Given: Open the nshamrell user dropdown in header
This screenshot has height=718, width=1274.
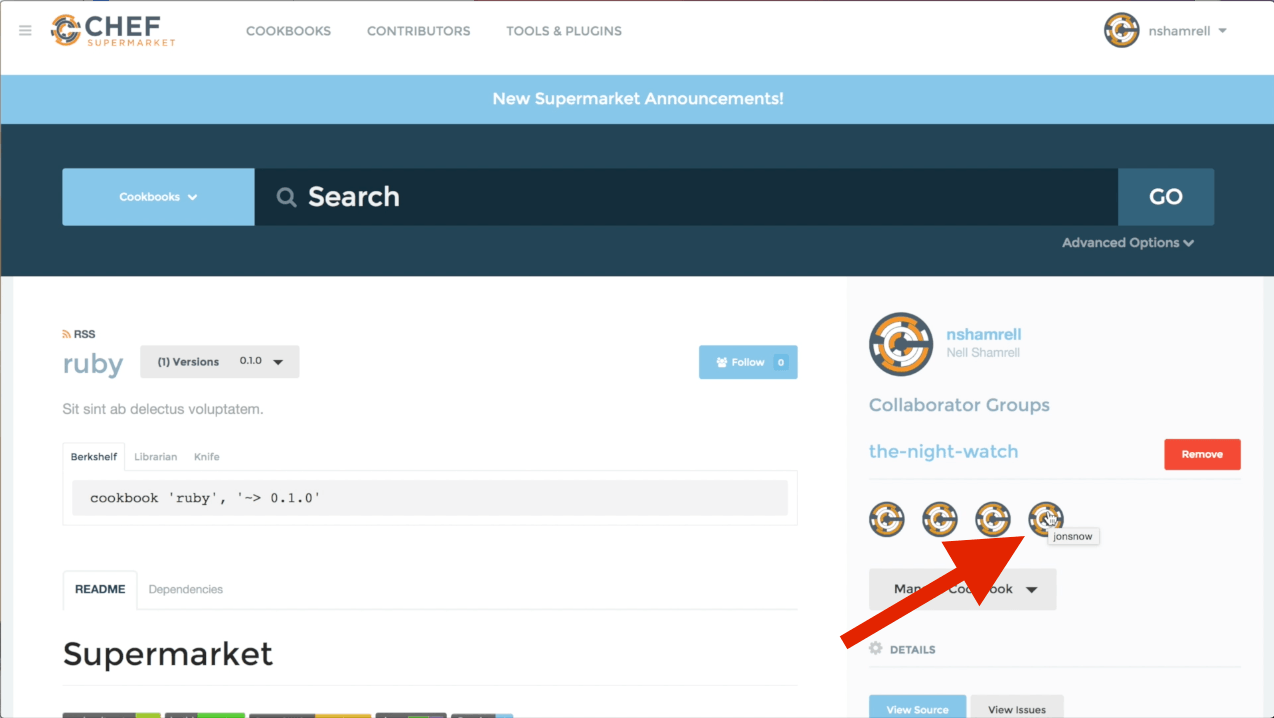Looking at the screenshot, I should click(x=1166, y=31).
